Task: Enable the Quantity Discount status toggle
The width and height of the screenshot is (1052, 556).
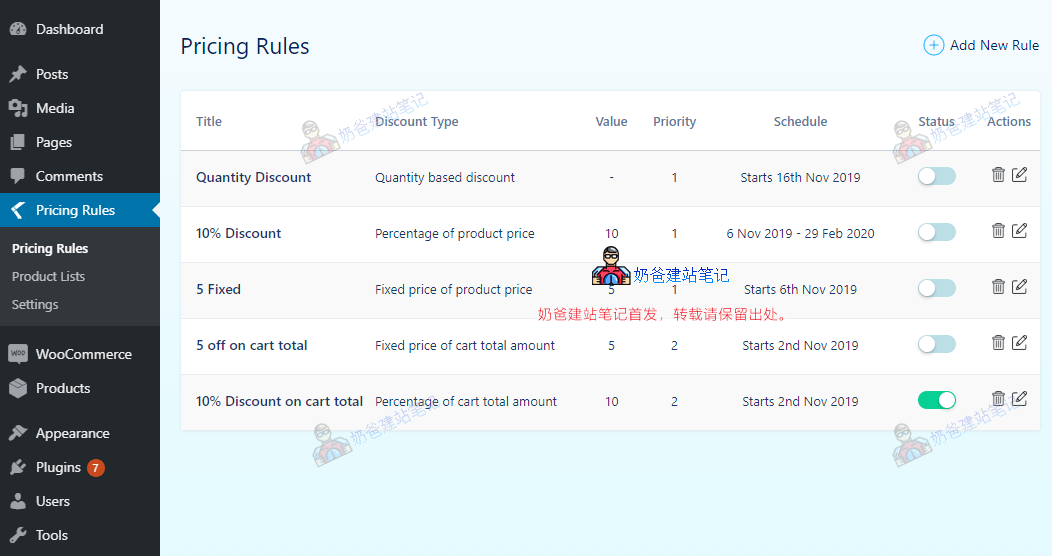Action: pos(936,177)
